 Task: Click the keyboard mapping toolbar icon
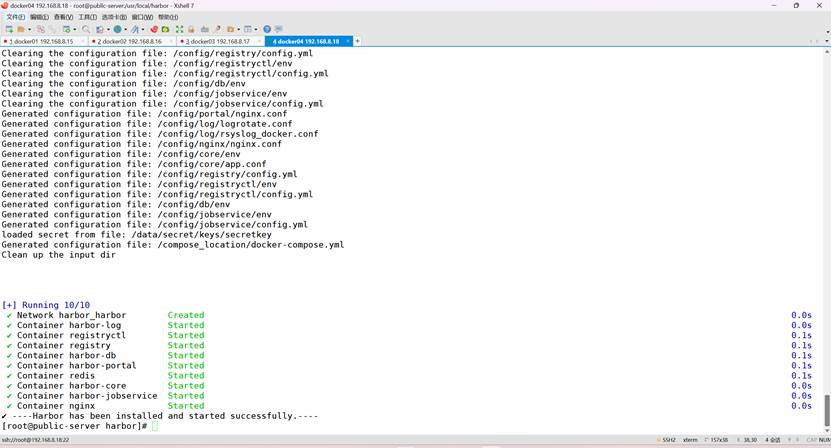point(205,29)
